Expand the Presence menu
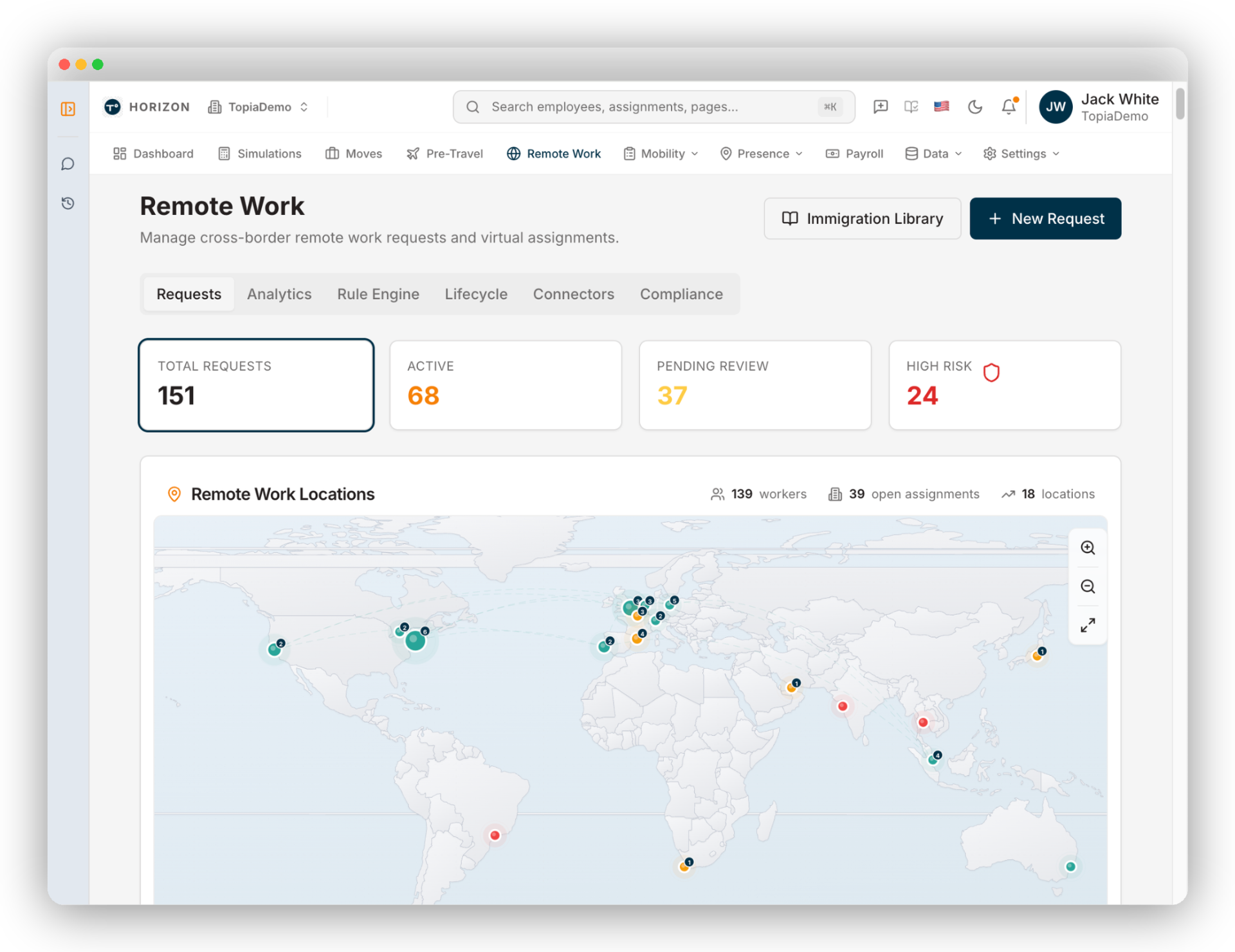This screenshot has height=952, width=1235. 761,154
